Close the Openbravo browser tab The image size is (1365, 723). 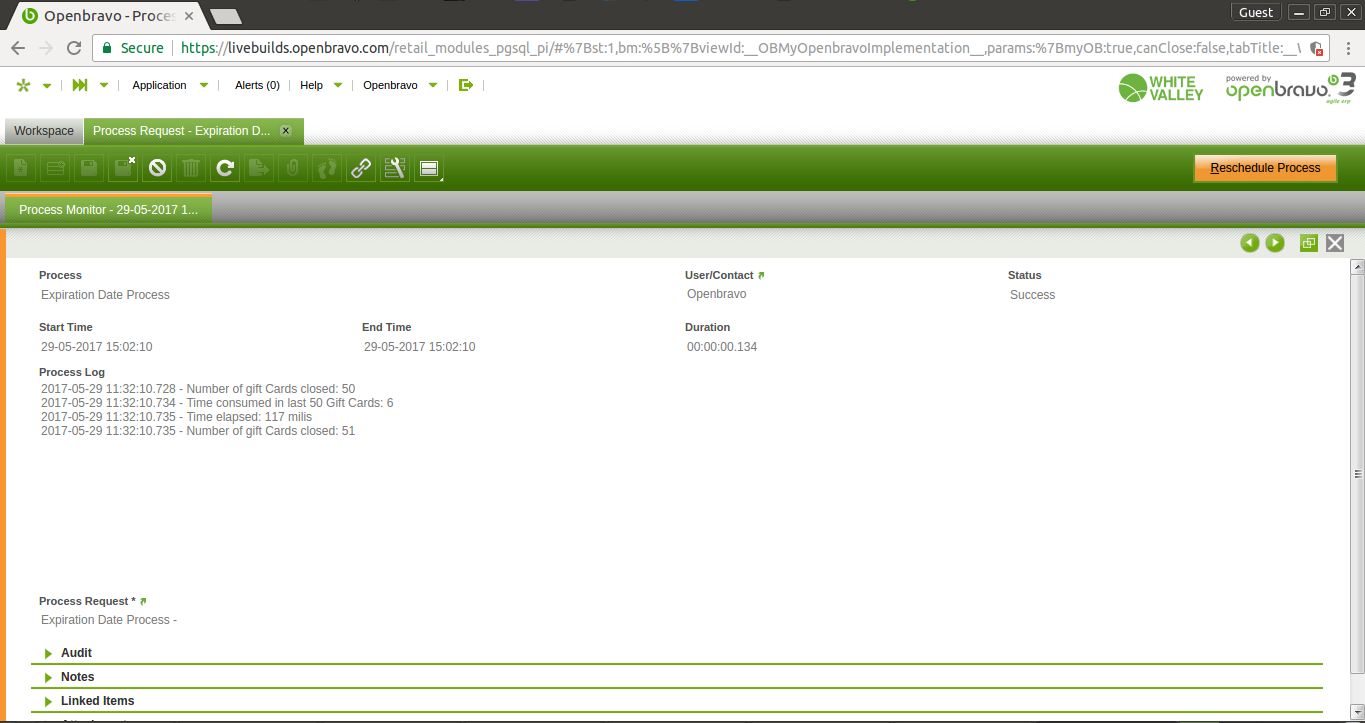click(x=190, y=15)
